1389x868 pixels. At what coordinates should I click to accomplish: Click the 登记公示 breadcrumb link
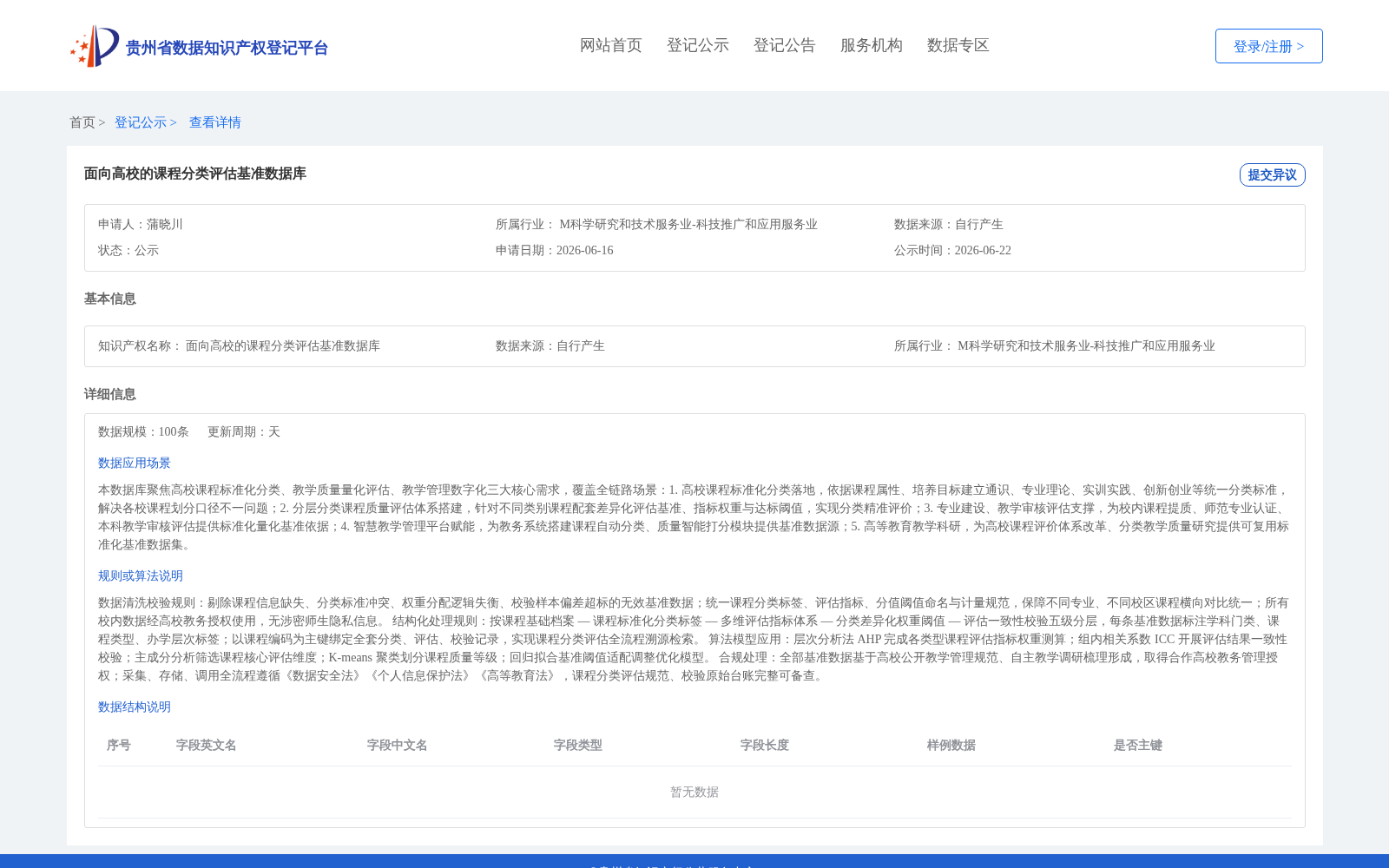(141, 122)
